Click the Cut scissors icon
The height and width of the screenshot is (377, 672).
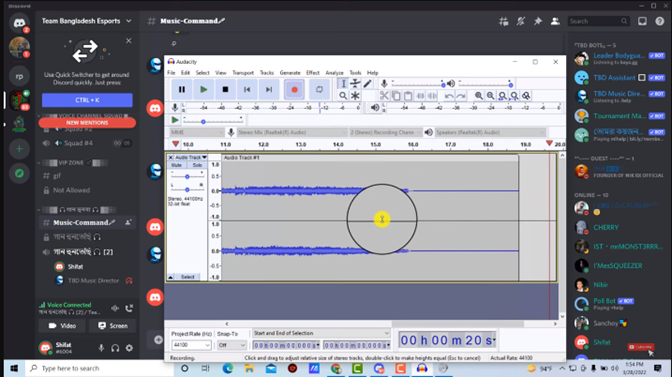pyautogui.click(x=384, y=96)
